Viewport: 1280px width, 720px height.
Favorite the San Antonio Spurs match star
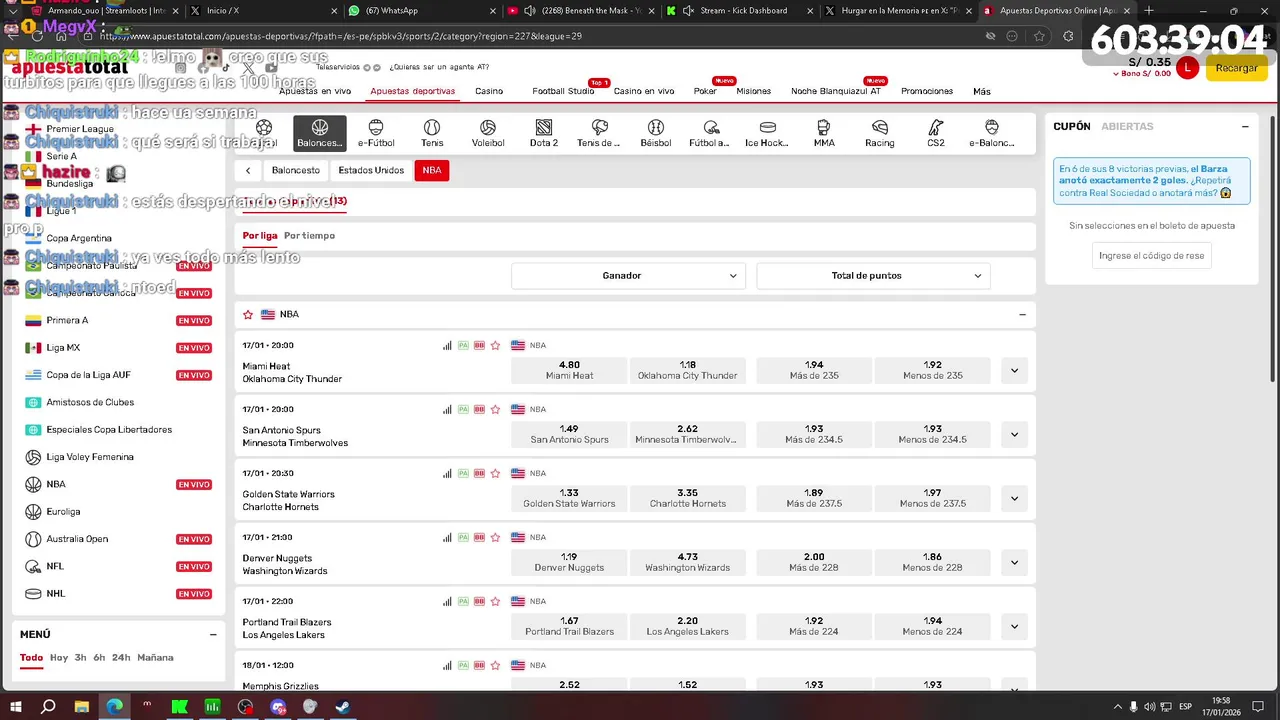pyautogui.click(x=495, y=409)
